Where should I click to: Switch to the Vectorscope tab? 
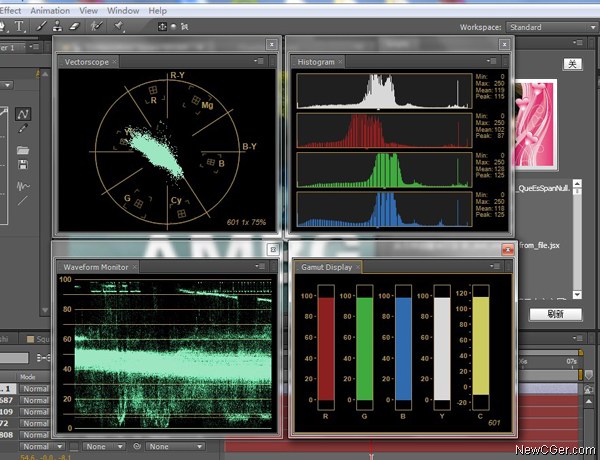(86, 62)
